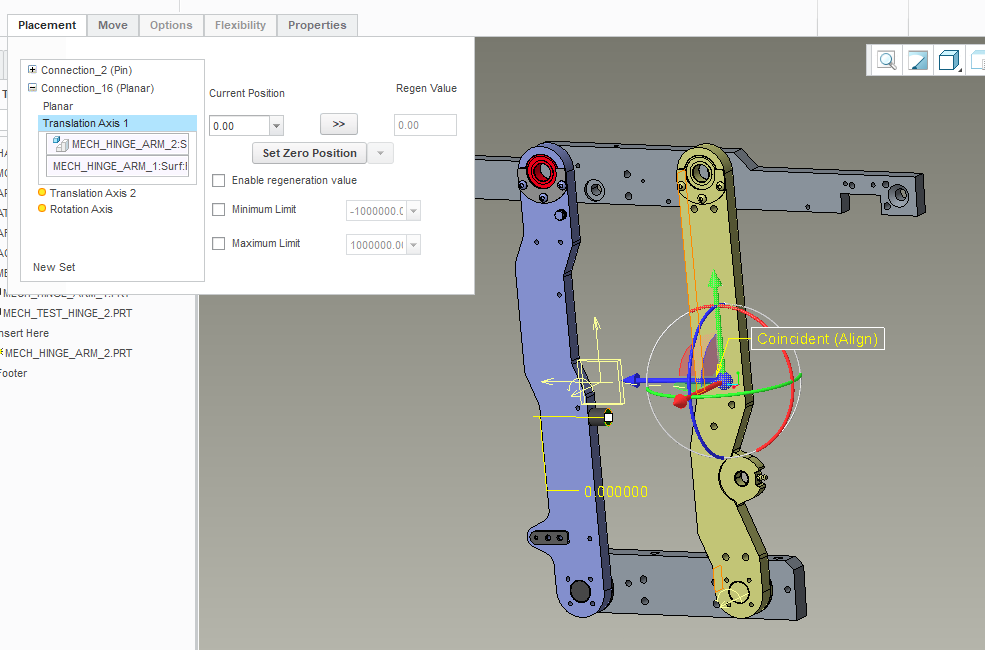Open the display style cube icon
This screenshot has height=650, width=985.
[948, 61]
